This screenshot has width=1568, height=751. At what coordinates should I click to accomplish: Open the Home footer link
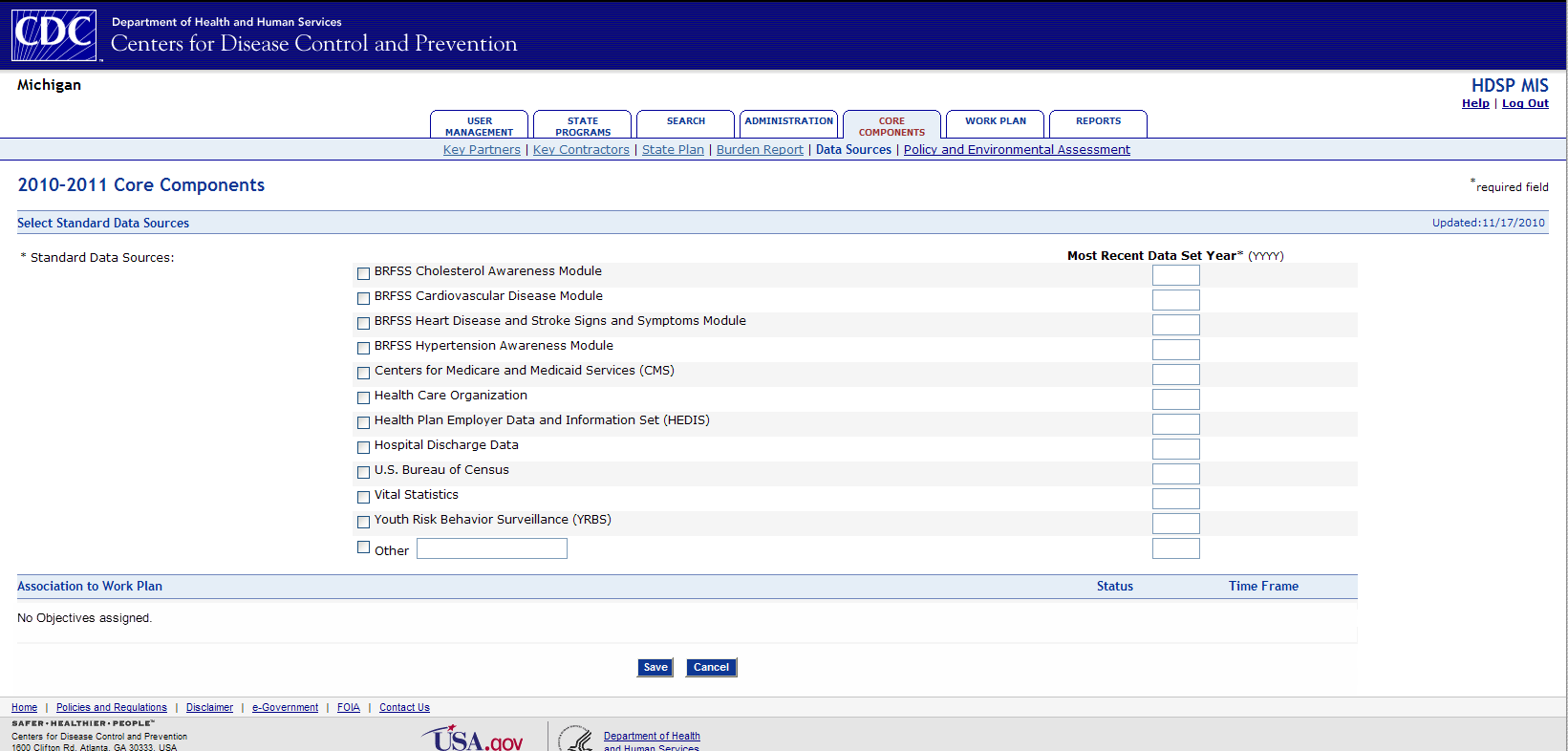tap(24, 708)
